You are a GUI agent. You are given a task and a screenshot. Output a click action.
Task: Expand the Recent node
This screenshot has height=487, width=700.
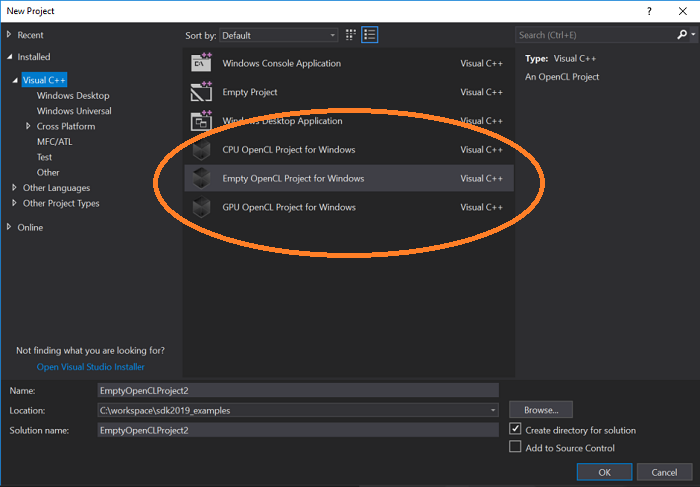[x=9, y=34]
